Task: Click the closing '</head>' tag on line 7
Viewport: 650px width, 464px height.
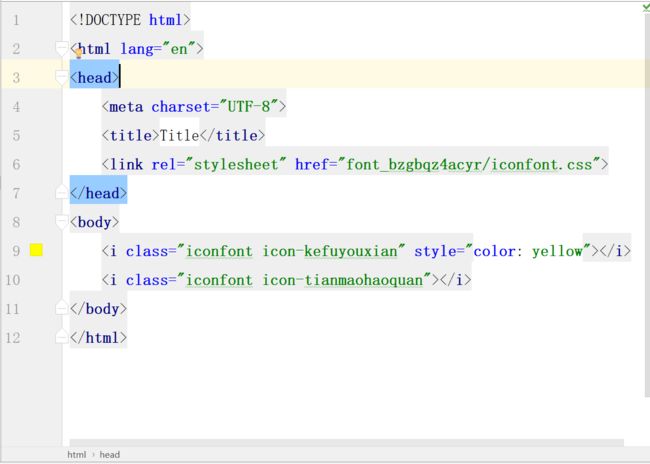Action: (x=99, y=193)
